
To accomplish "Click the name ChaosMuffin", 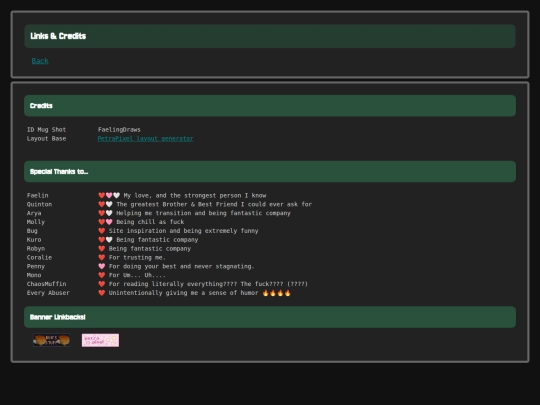I will click(x=46, y=284).
